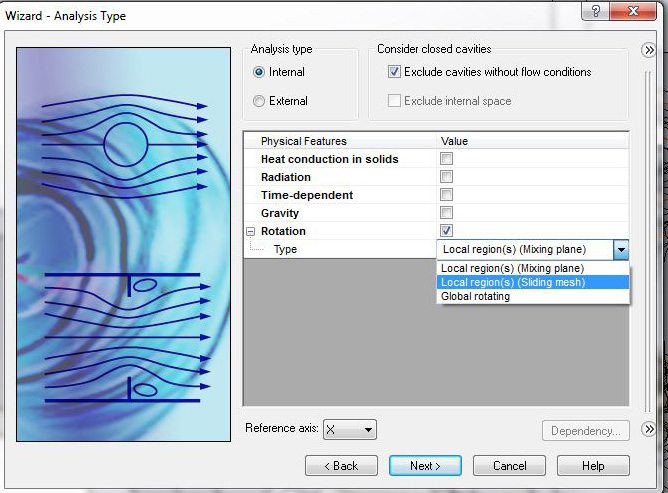Enable Heat conduction in solids
This screenshot has width=668, height=493.
click(x=447, y=159)
